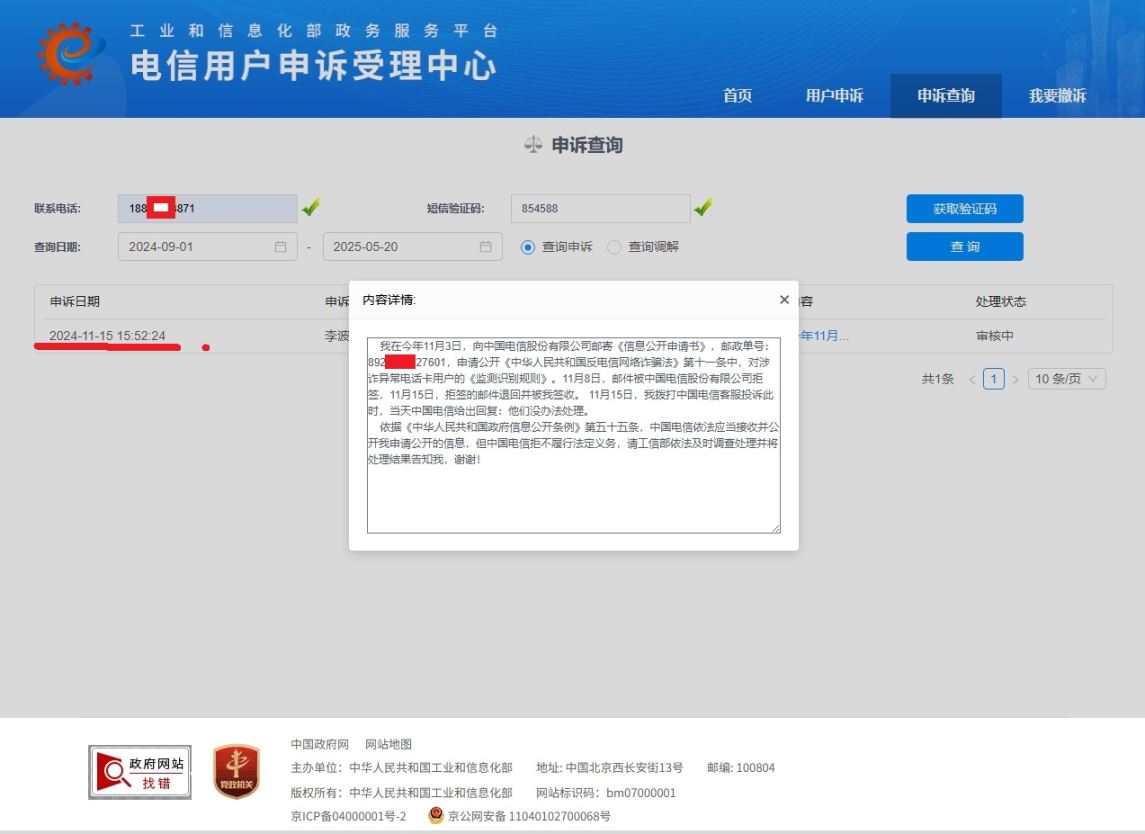The width and height of the screenshot is (1145, 834).
Task: Click the 短信验证码 input field
Action: coord(600,208)
